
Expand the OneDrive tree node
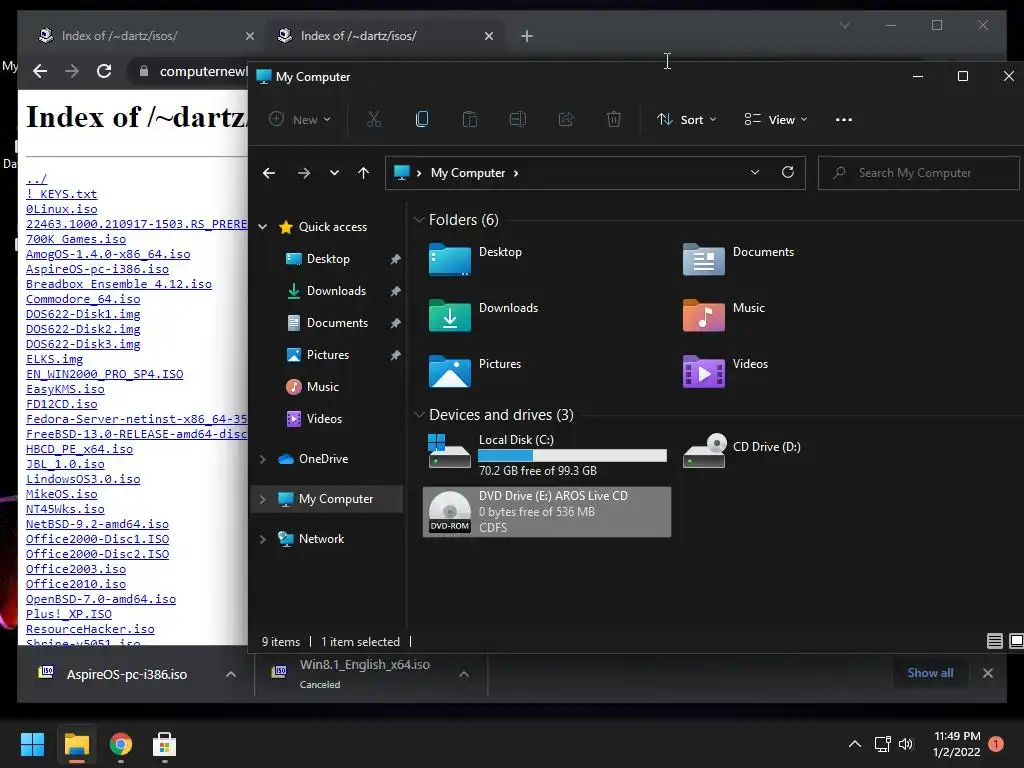click(x=263, y=459)
